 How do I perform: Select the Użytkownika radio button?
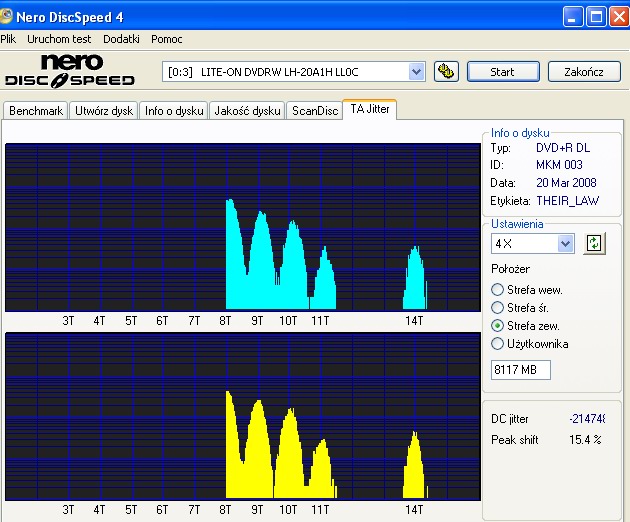pyautogui.click(x=497, y=344)
